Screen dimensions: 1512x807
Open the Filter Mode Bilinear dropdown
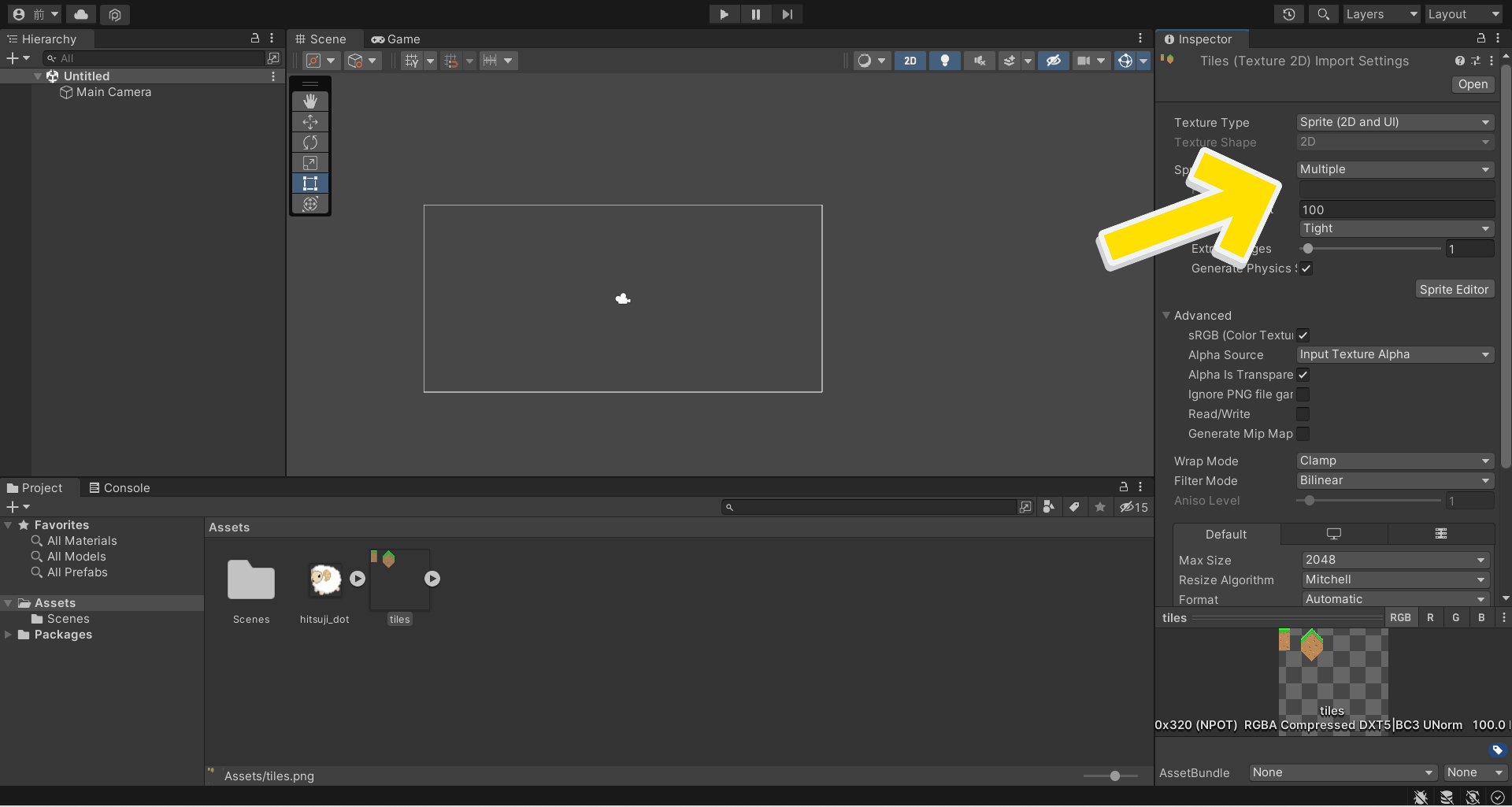pyautogui.click(x=1395, y=480)
